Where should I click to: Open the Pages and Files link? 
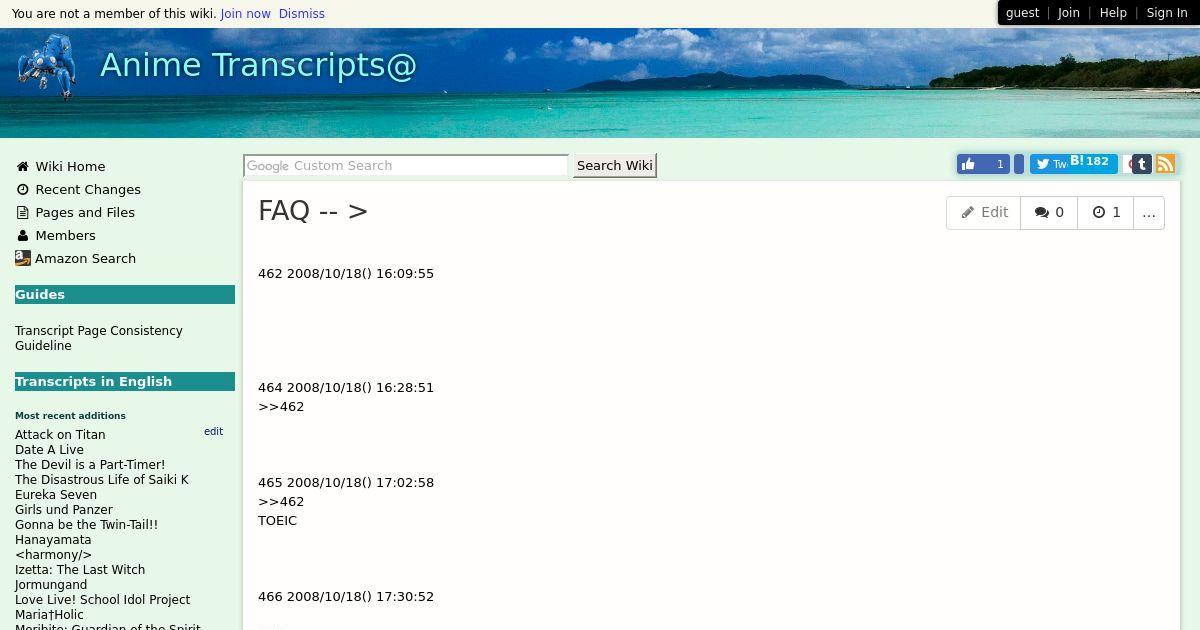(x=85, y=213)
